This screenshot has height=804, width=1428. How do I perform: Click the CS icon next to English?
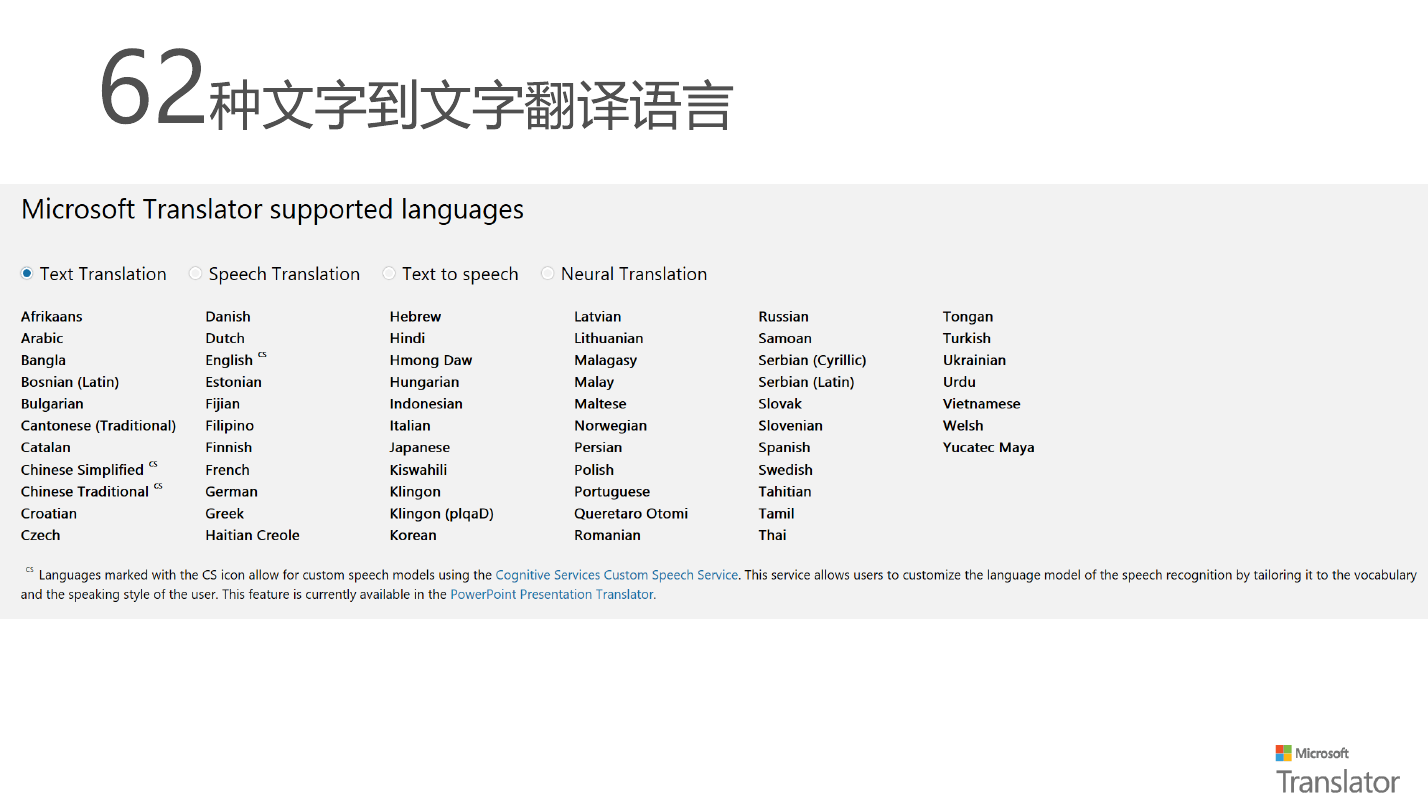click(x=262, y=354)
